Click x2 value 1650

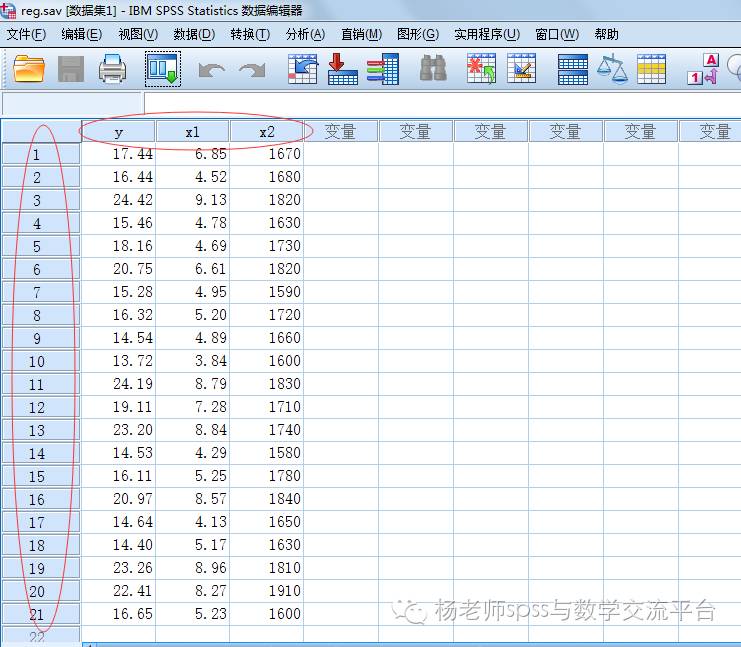[267, 522]
